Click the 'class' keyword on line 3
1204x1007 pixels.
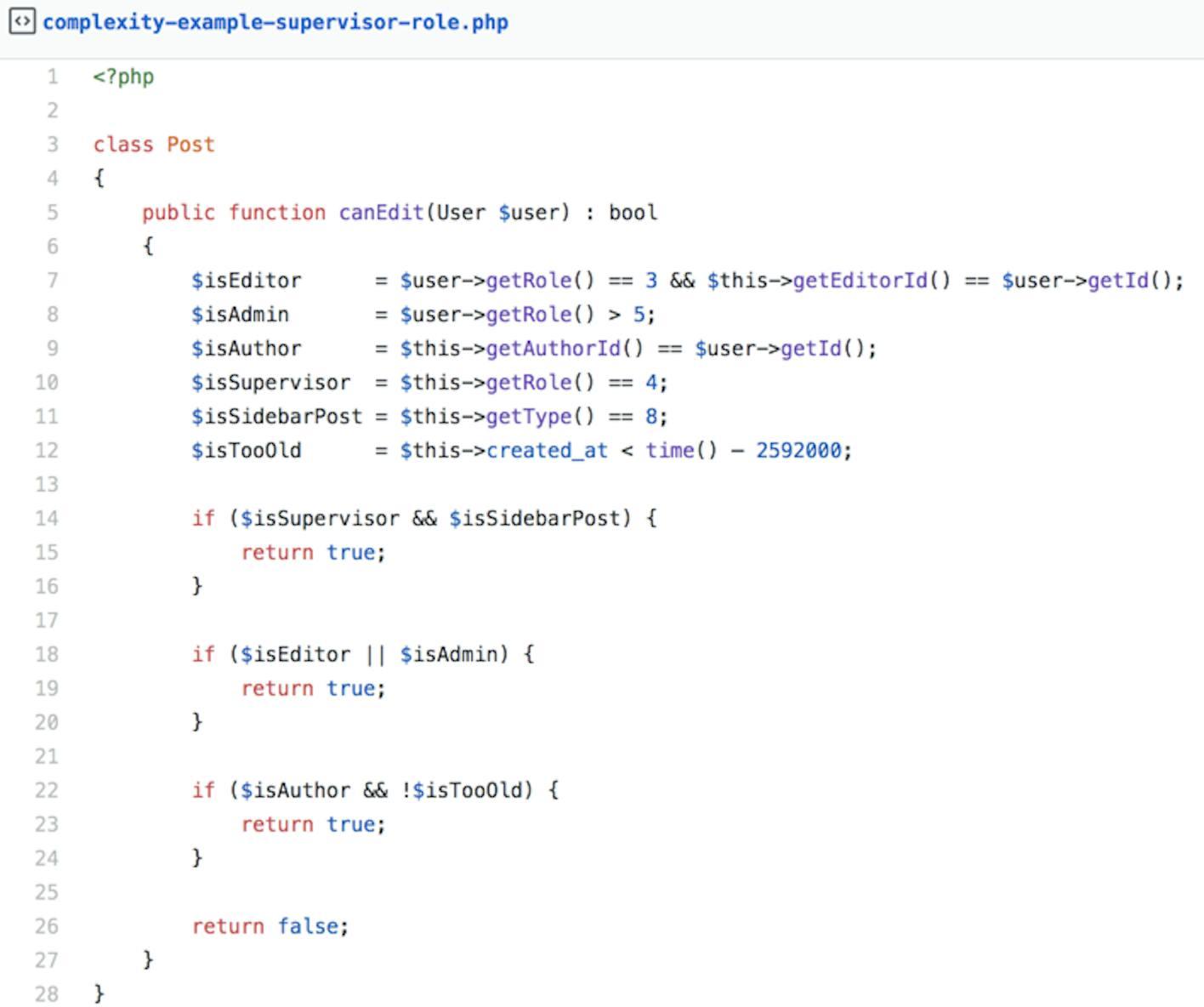[123, 145]
